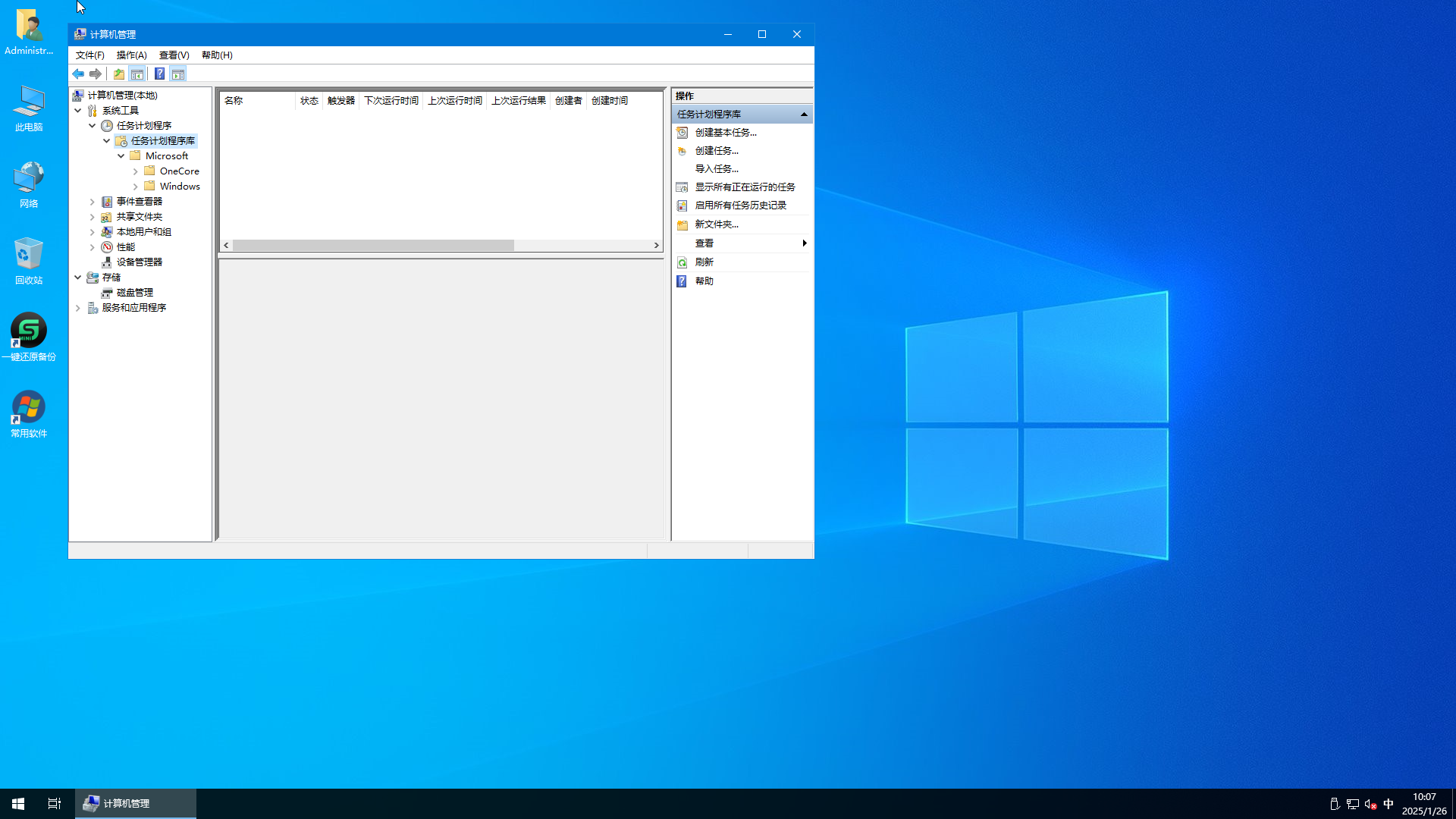The image size is (1456, 819).
Task: Open the 查看 submenu in actions pane
Action: 742,243
